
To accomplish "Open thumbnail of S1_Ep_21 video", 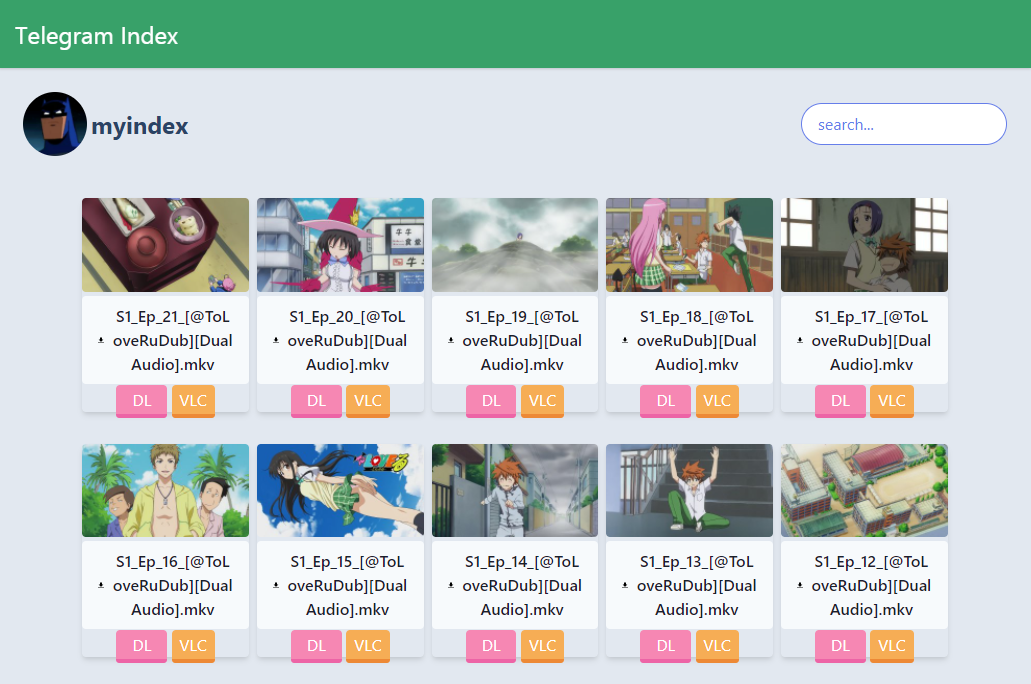I will click(166, 245).
